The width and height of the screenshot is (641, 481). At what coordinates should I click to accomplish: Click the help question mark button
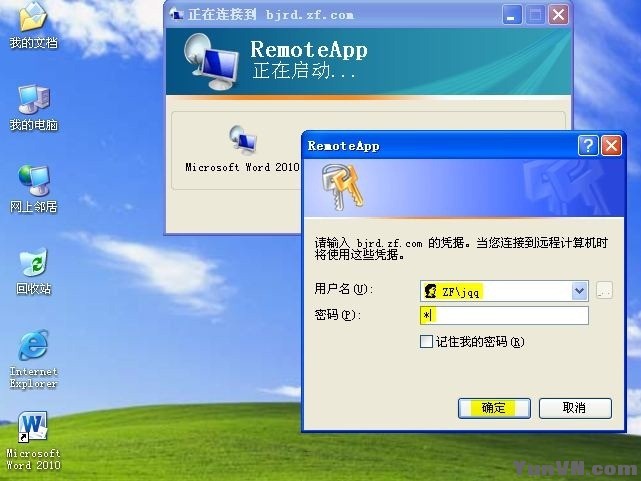pos(588,145)
